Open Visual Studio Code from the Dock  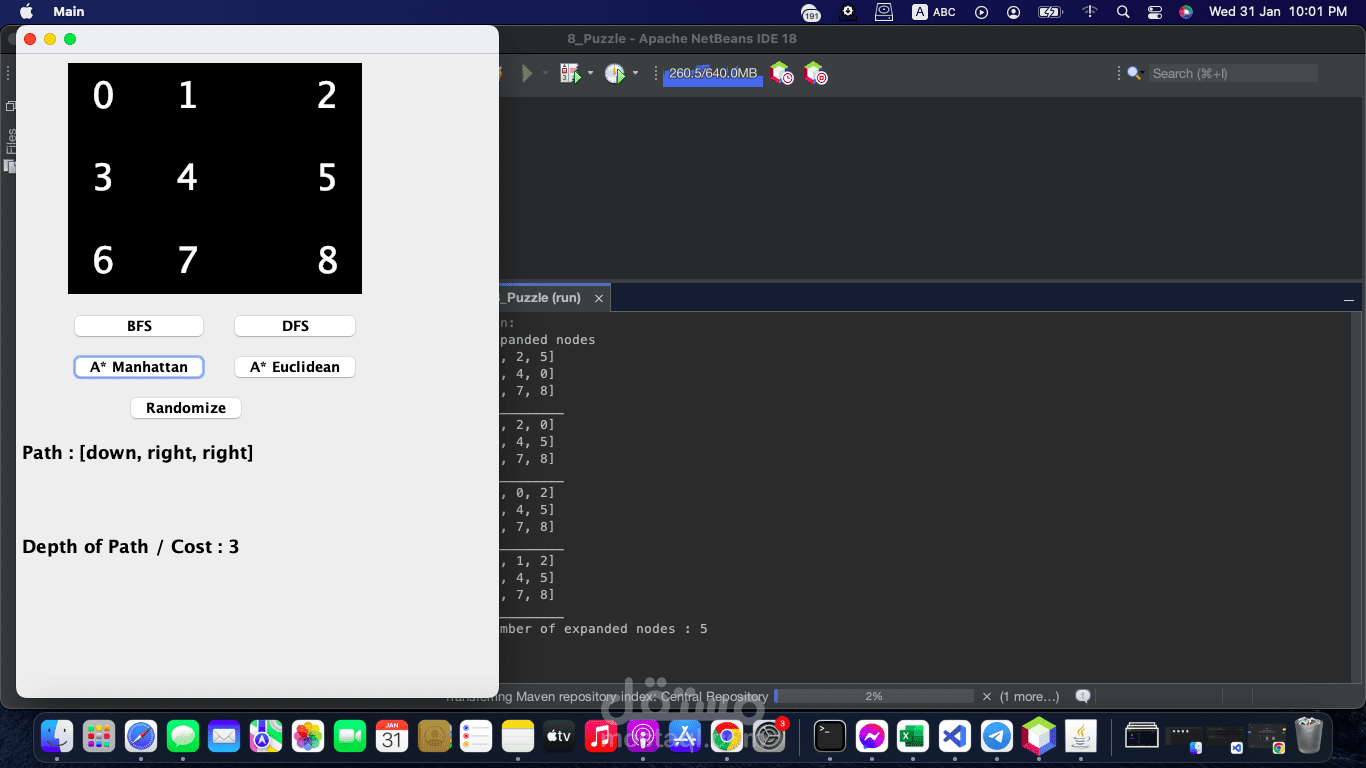[x=955, y=737]
